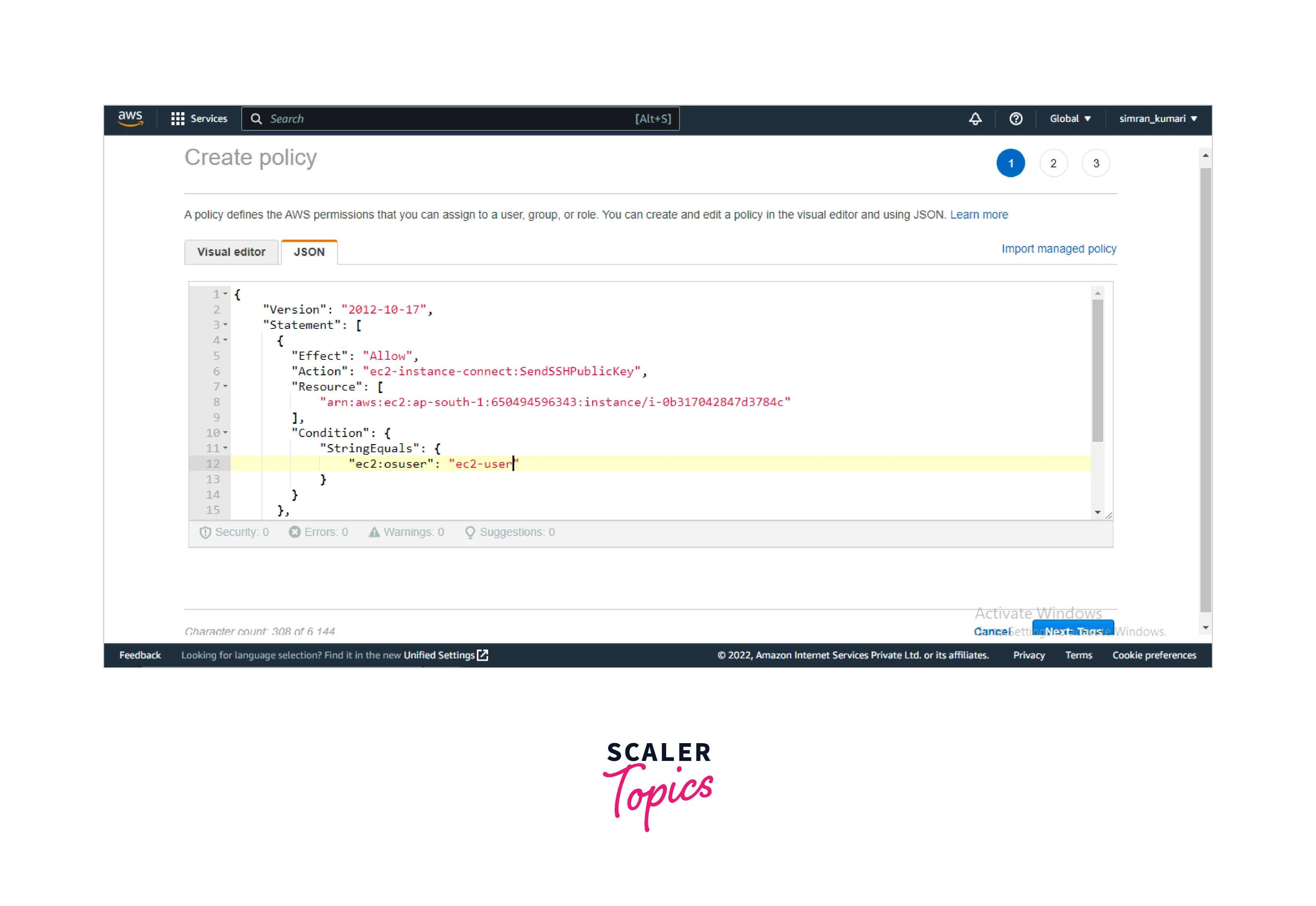
Task: Open Unified Settings external link icon
Action: pyautogui.click(x=483, y=655)
